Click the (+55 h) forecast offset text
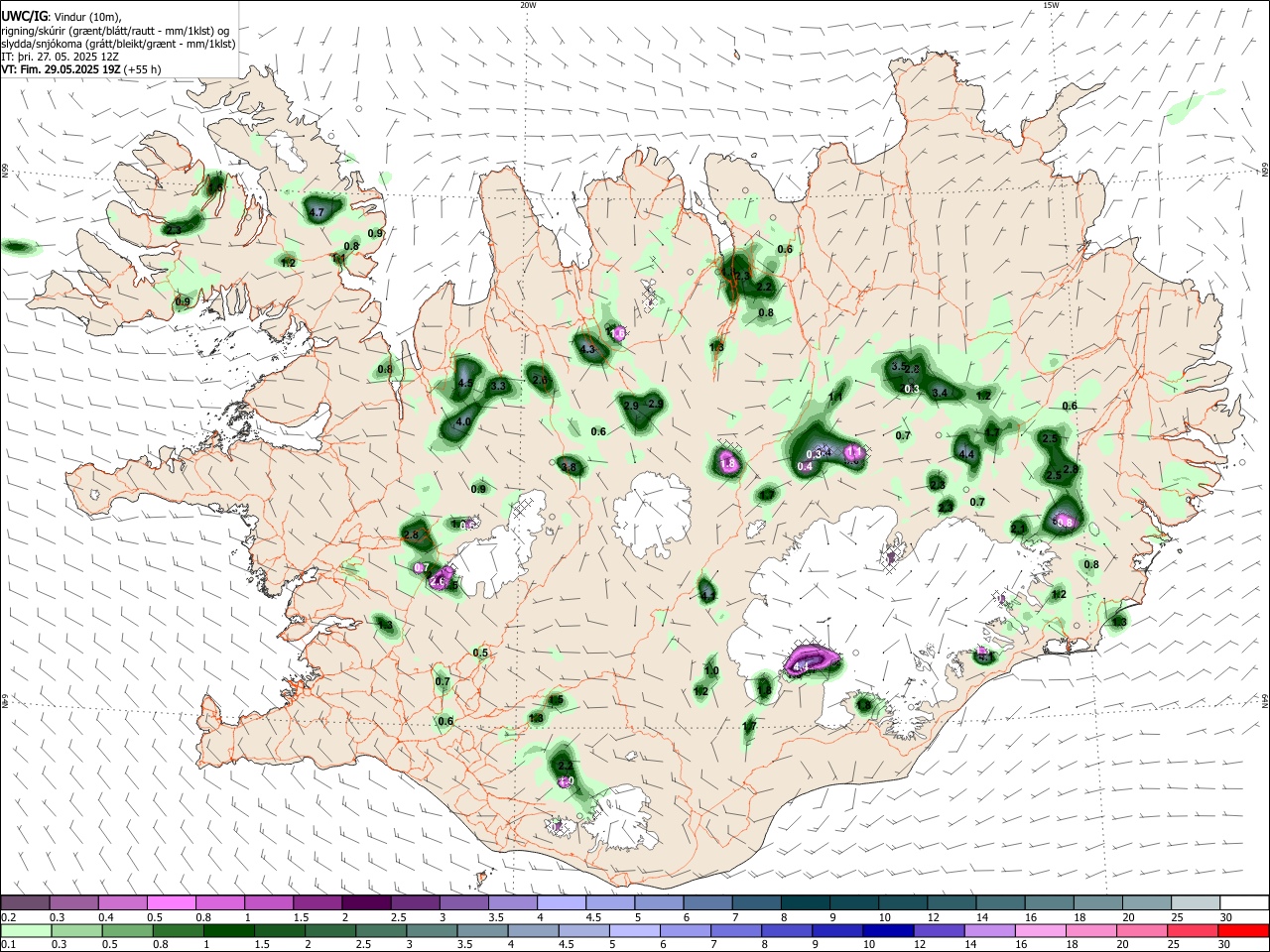1270x952 pixels. (143, 69)
